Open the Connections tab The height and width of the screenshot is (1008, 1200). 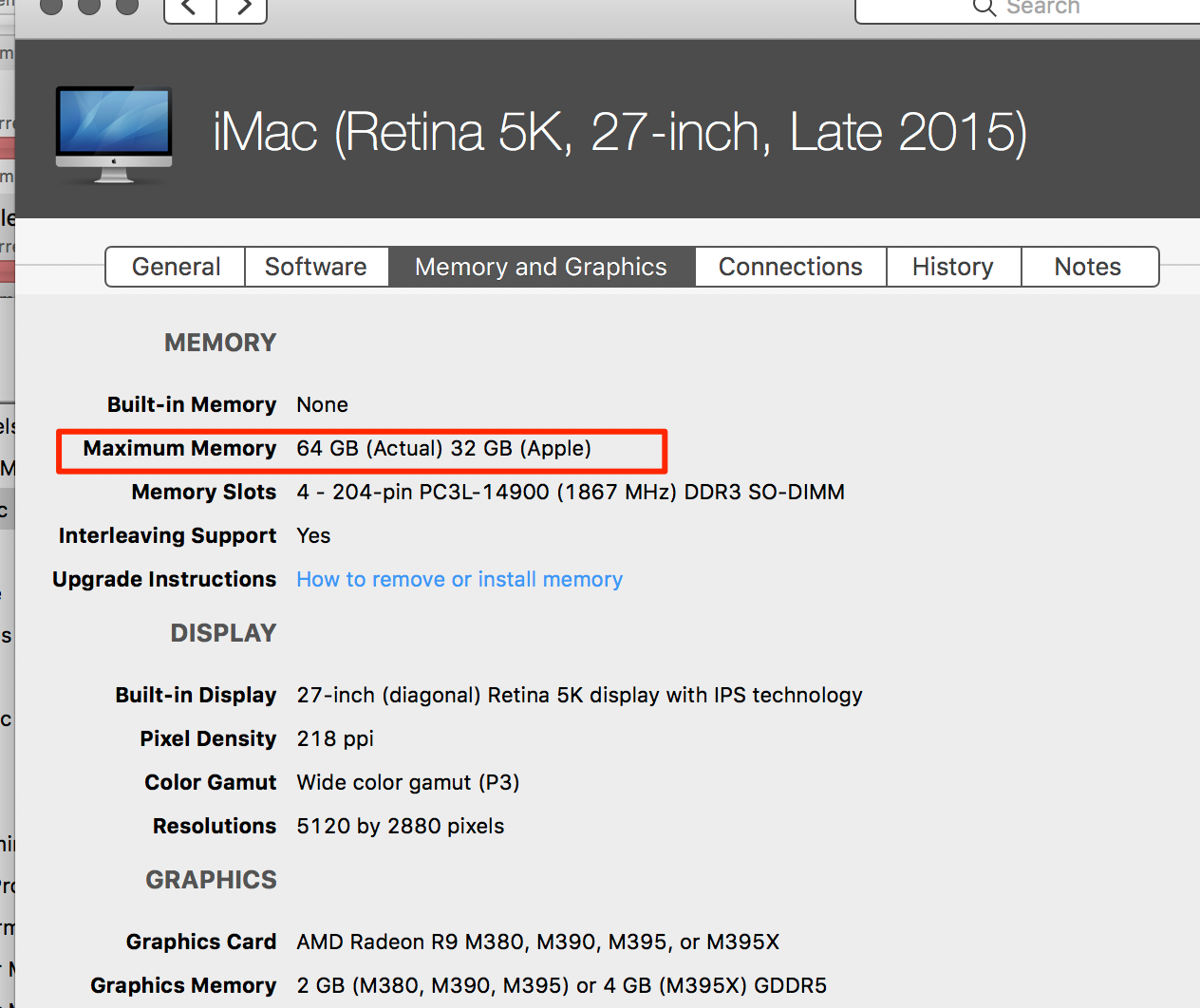[791, 267]
